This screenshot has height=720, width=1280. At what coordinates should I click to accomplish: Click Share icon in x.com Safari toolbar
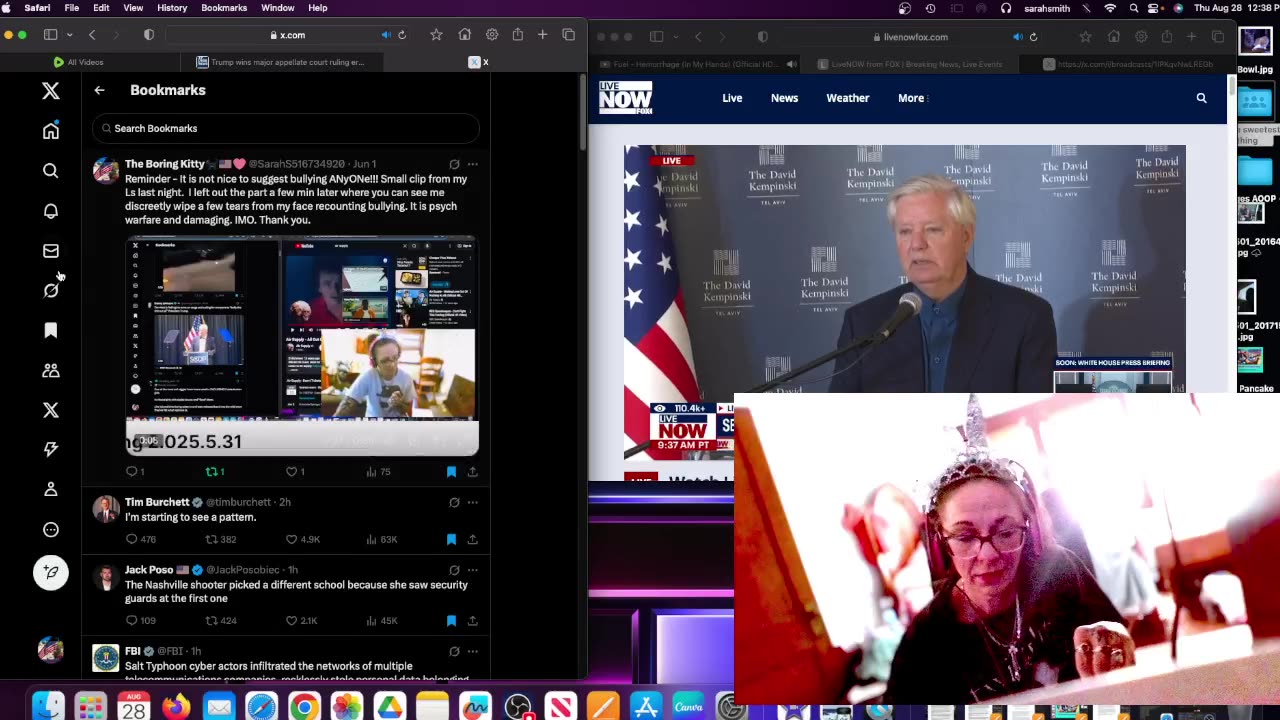[517, 35]
